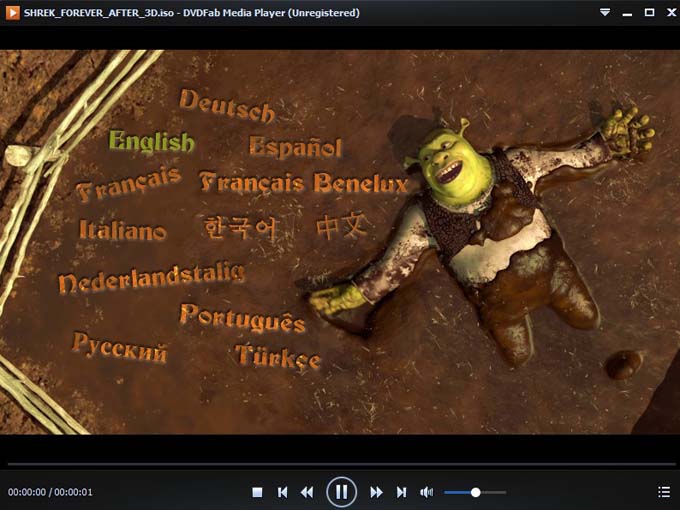Select Nederlandstalig language option
680x510 pixels.
152,278
